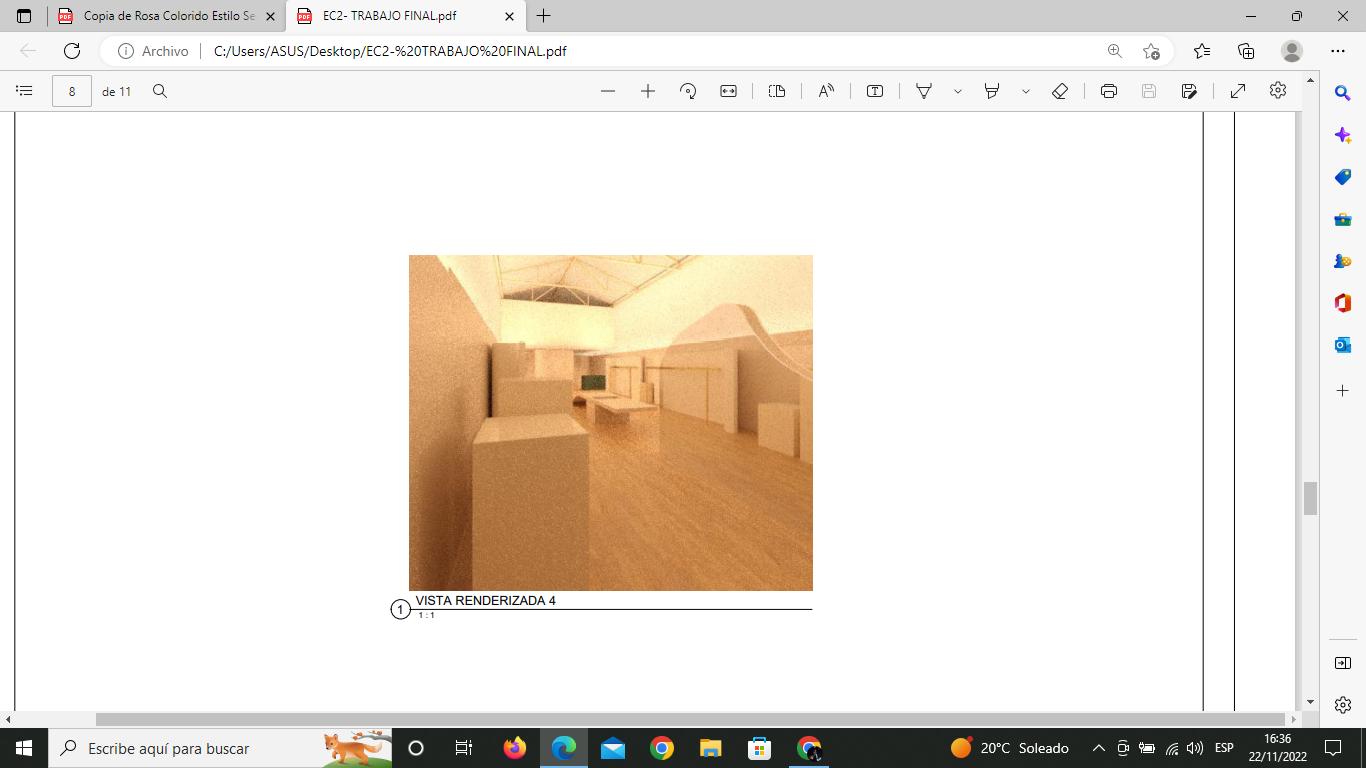
Task: Open Outlook in the sidebar
Action: coord(1343,345)
